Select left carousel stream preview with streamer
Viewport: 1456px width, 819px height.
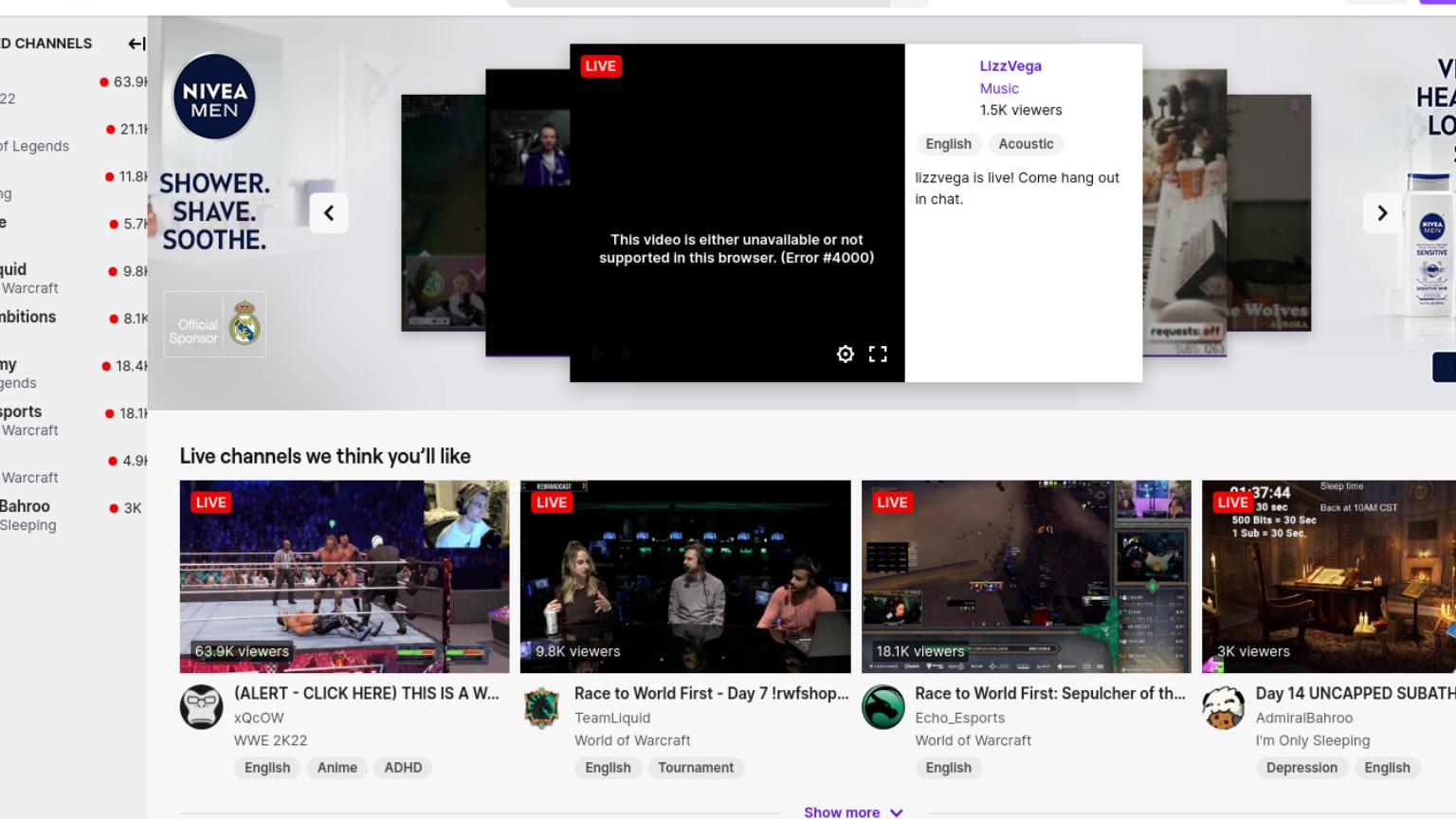pos(527,212)
